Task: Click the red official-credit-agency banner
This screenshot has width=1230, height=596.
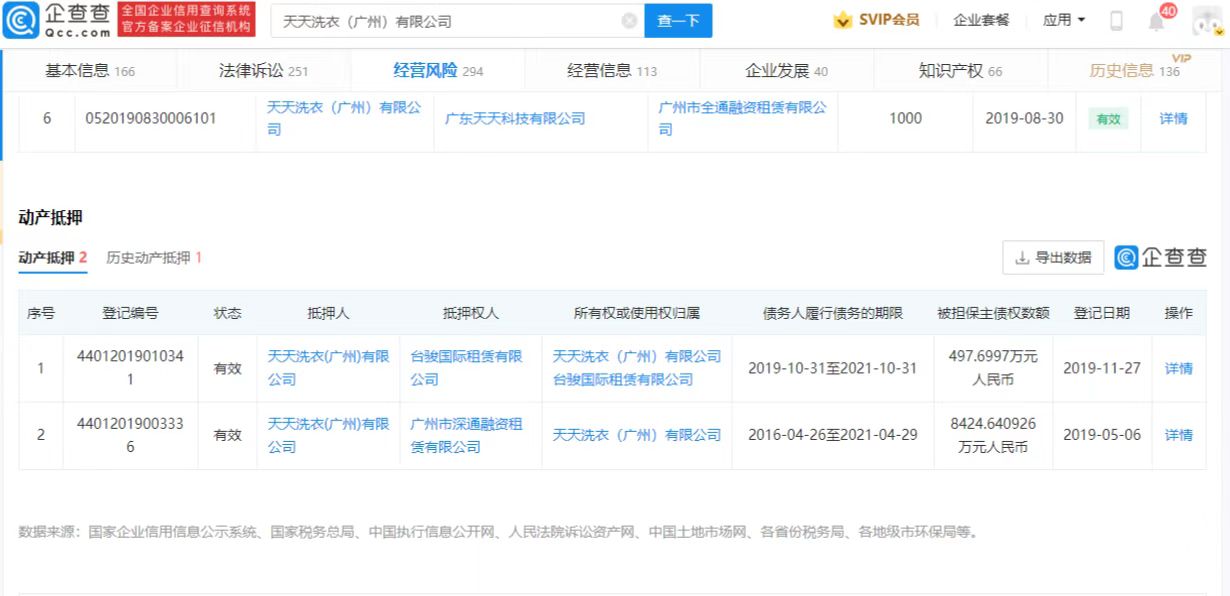Action: [x=186, y=20]
